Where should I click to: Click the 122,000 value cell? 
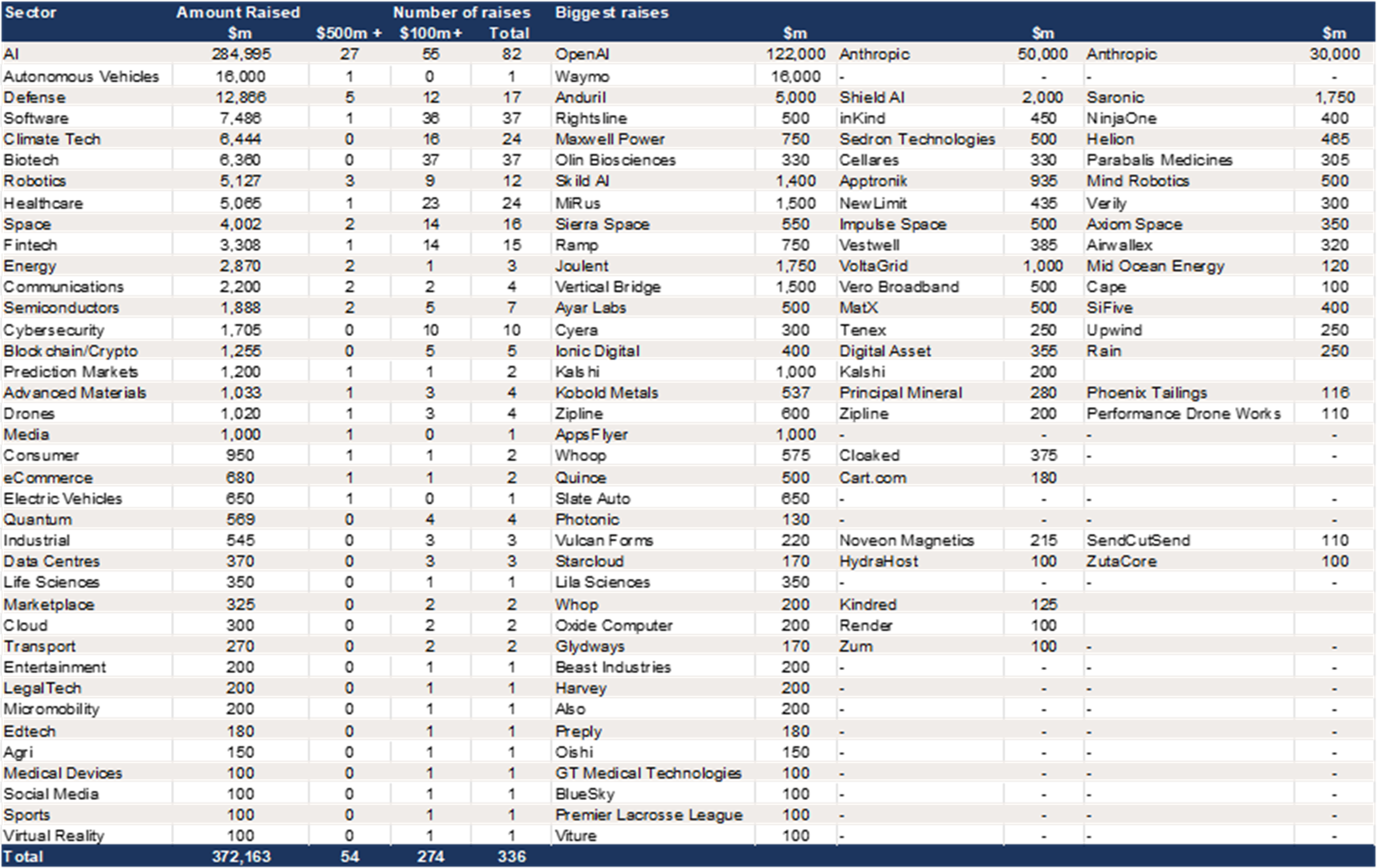tap(795, 54)
